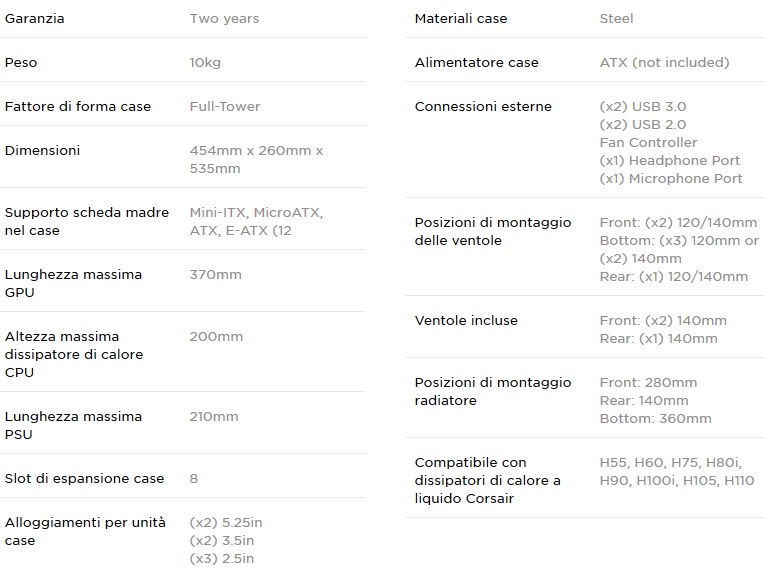Click the 'Posizioni di montaggio delle ventole' label
The width and height of the screenshot is (765, 571).
[x=493, y=231]
